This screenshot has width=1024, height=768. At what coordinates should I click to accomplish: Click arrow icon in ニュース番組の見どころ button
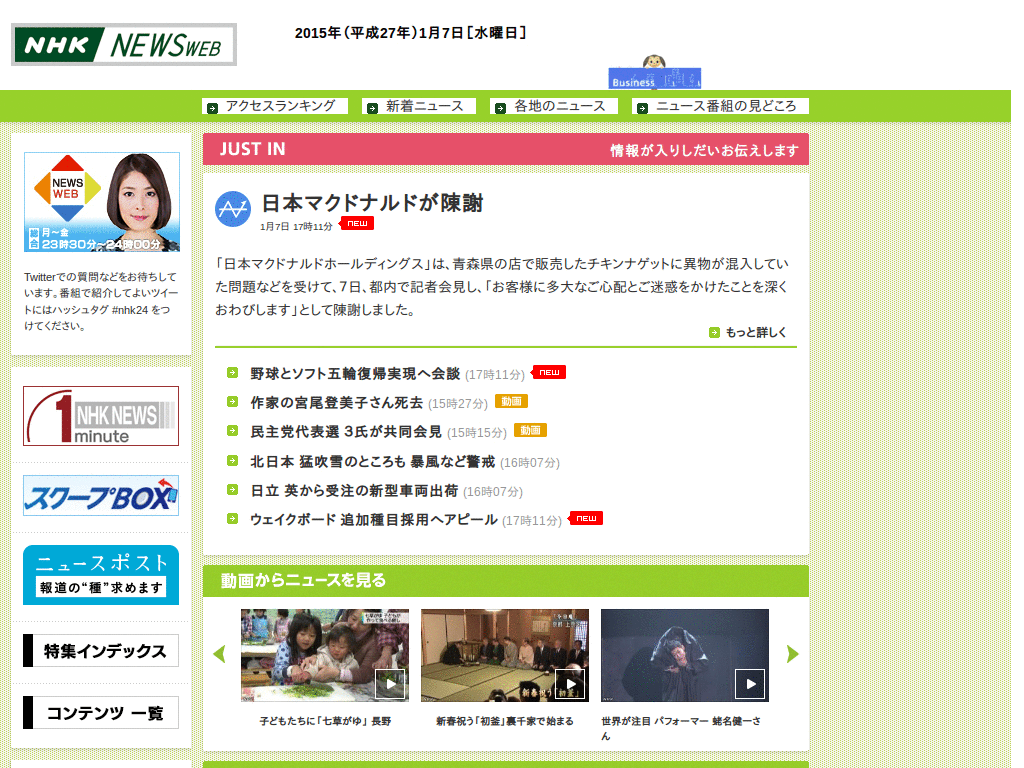[643, 108]
